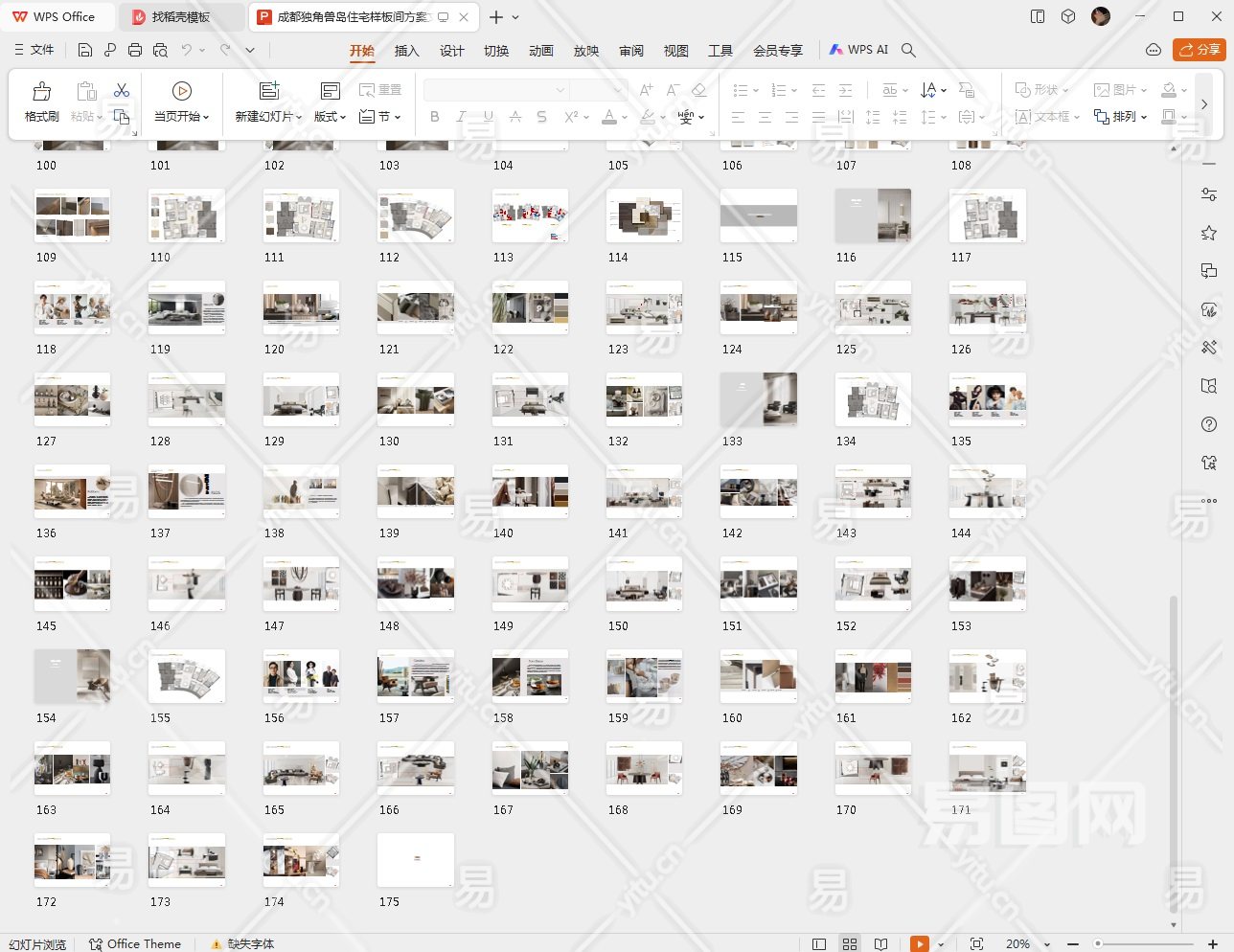Click the save icon in quick toolbar
The image size is (1234, 952).
pos(85,50)
